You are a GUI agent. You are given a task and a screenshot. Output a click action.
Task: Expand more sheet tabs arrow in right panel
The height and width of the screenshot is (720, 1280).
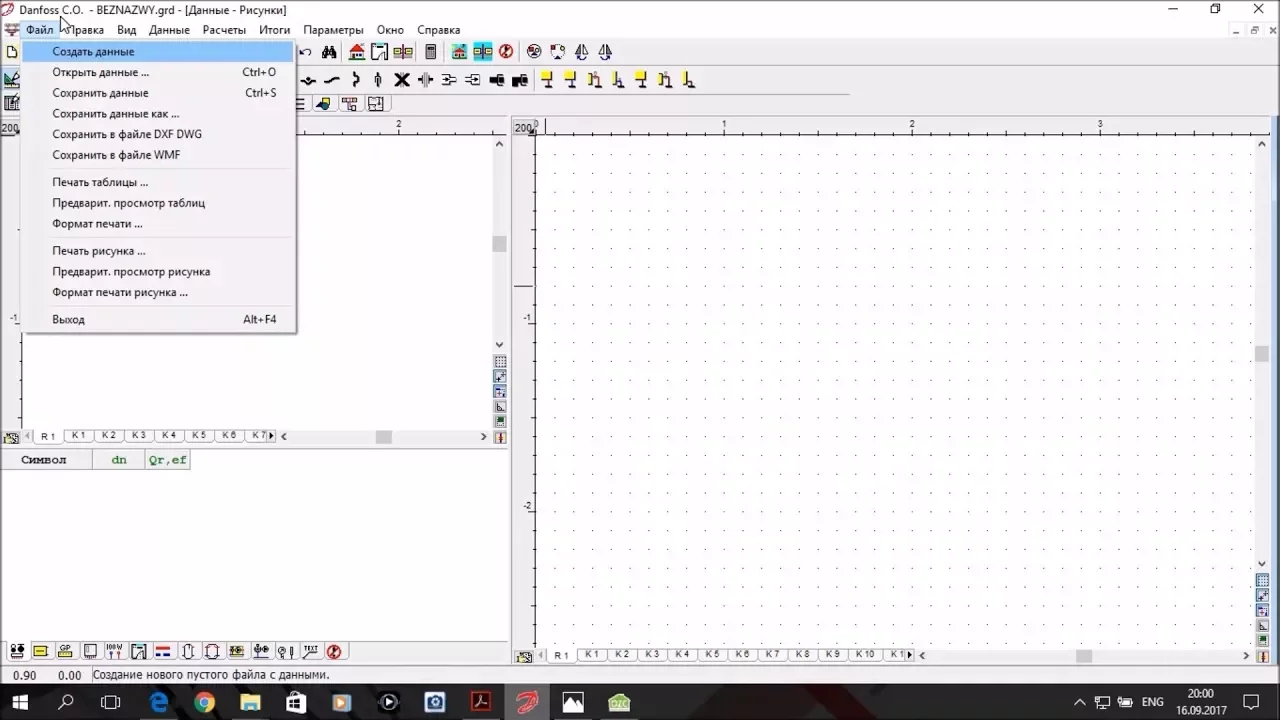coord(909,656)
